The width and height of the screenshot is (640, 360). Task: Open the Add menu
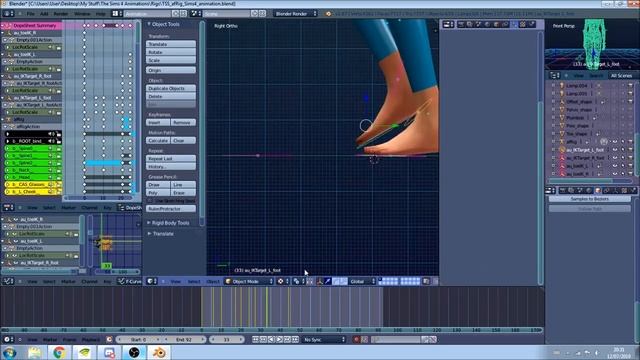(x=44, y=13)
